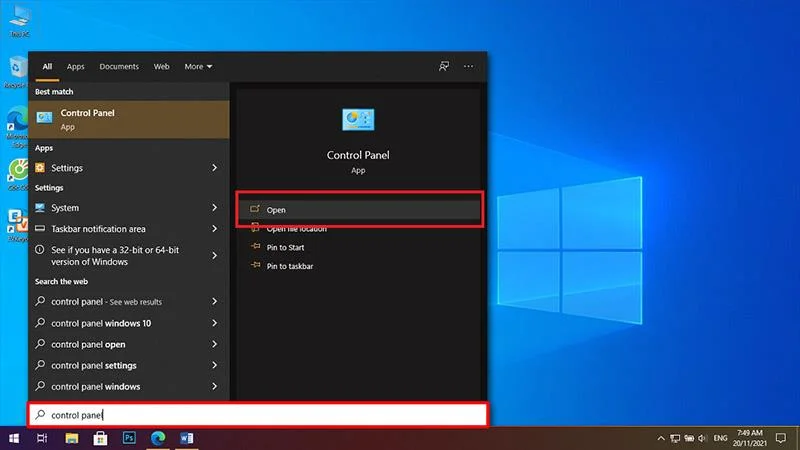Open Word from taskbar

click(186, 438)
